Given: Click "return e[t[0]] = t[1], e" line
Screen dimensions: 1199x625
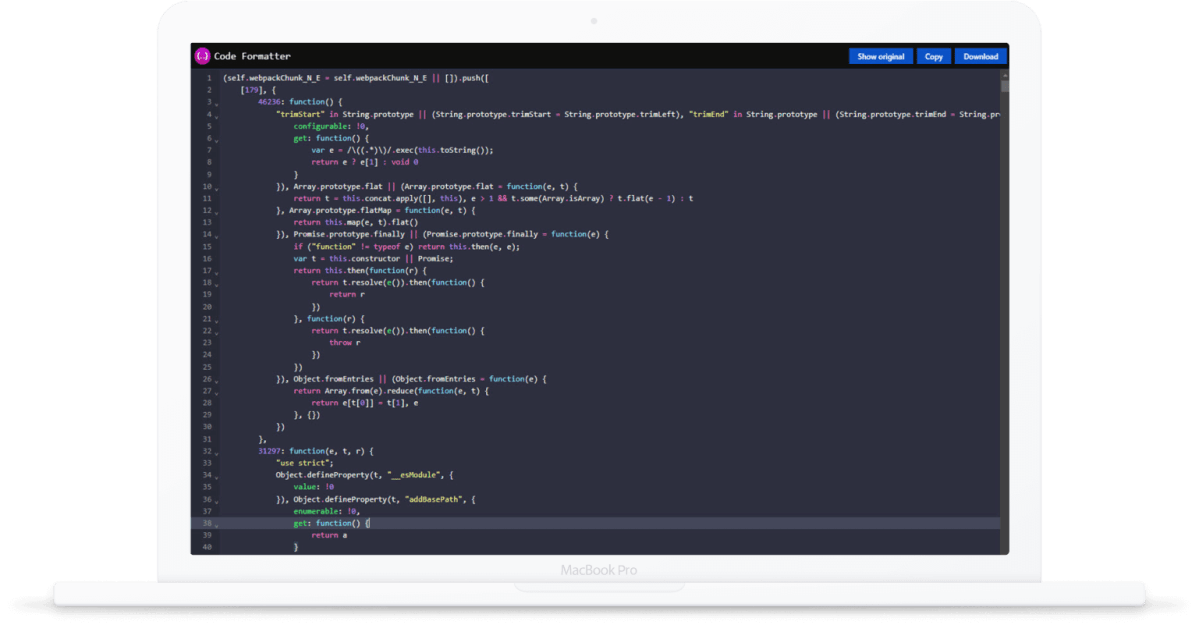Looking at the screenshot, I should pos(365,402).
